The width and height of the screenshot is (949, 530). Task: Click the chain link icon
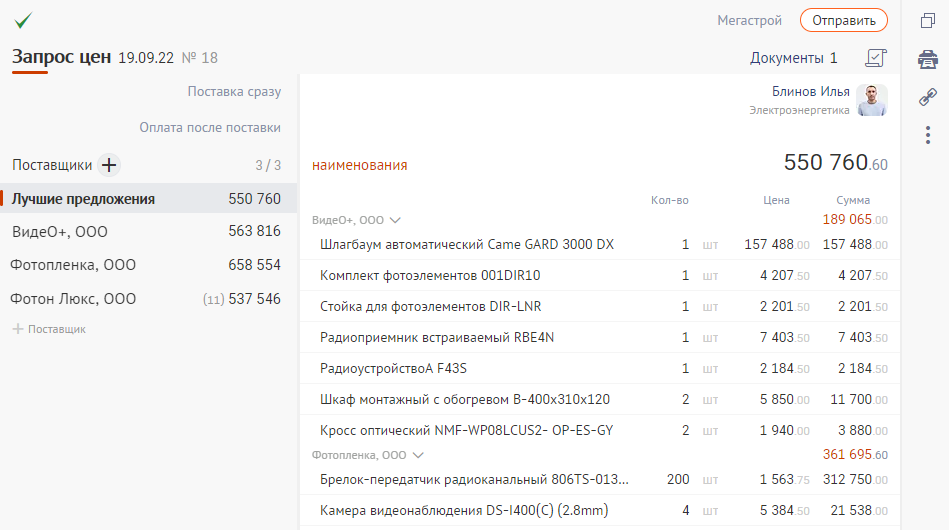[927, 97]
